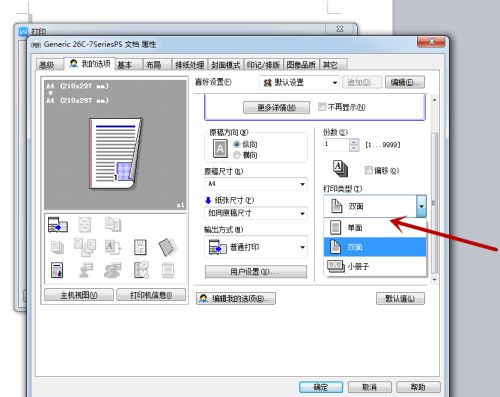Viewport: 500px width, 397px height.
Task: Confirm with the 确定 button
Action: tap(321, 387)
